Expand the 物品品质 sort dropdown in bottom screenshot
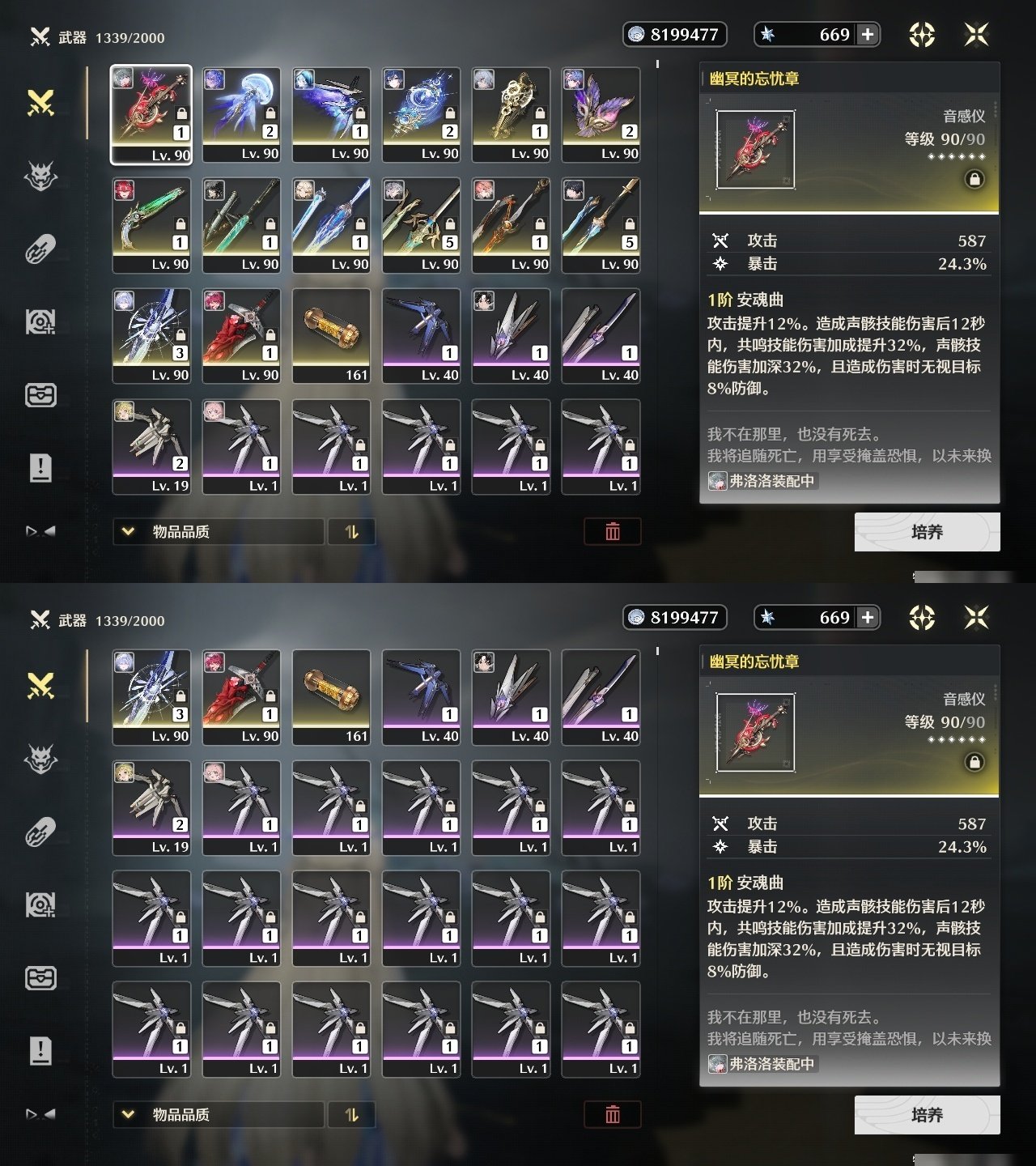Image resolution: width=1036 pixels, height=1166 pixels. coord(219,1115)
